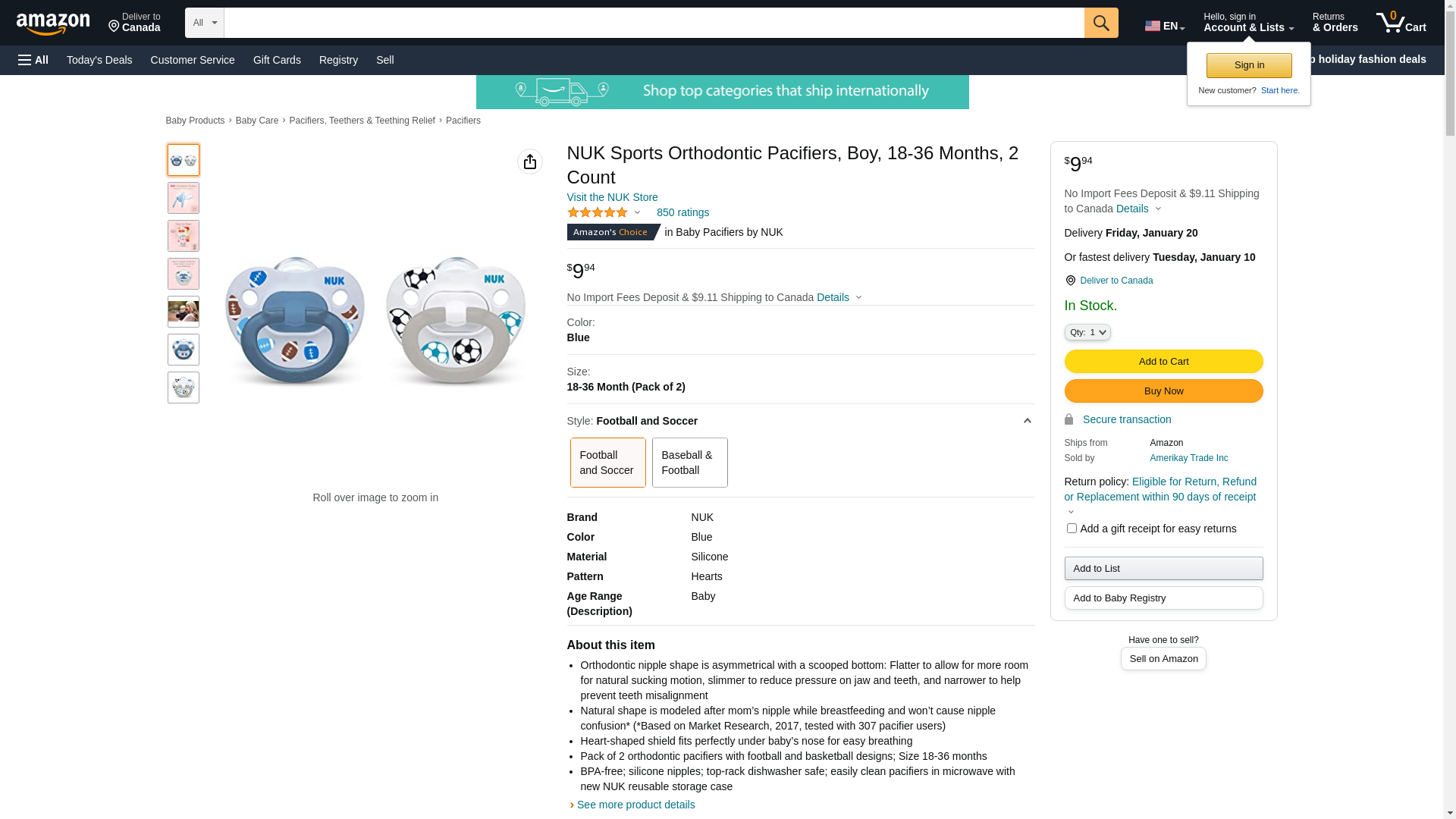Image resolution: width=1456 pixels, height=819 pixels.
Task: Click the magnifying glass search button
Action: pos(1100,23)
